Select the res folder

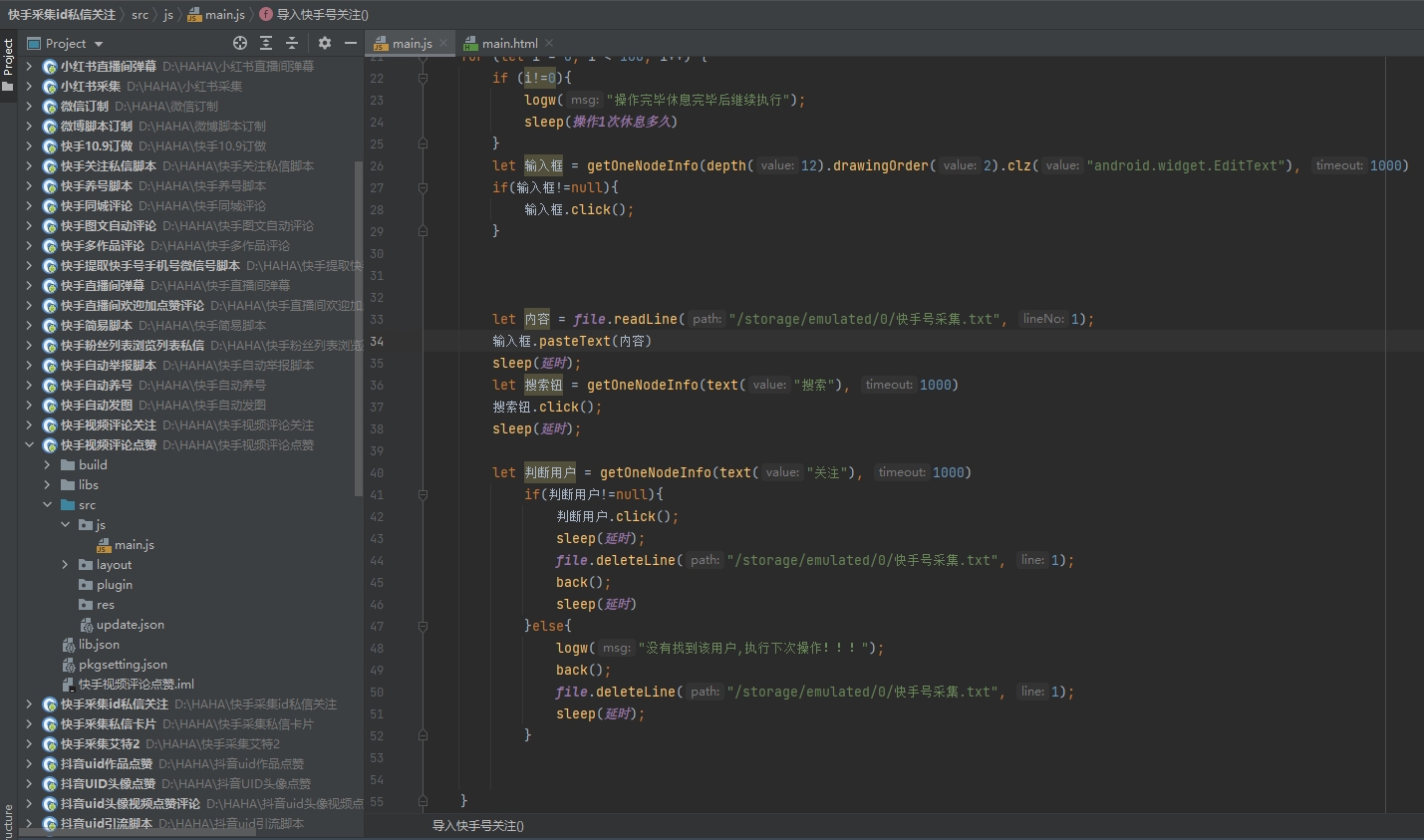[96, 605]
